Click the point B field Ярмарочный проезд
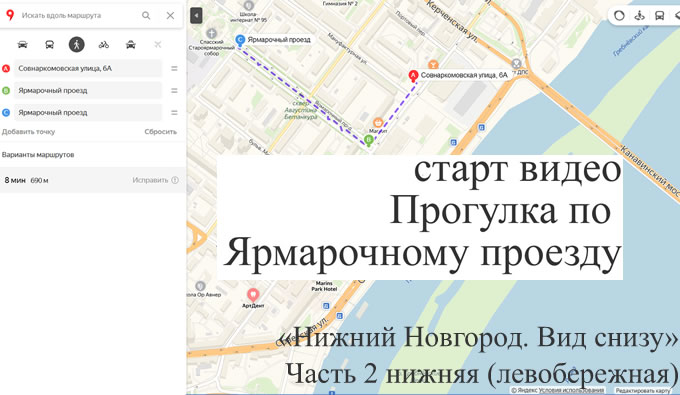680x395 pixels. point(88,91)
